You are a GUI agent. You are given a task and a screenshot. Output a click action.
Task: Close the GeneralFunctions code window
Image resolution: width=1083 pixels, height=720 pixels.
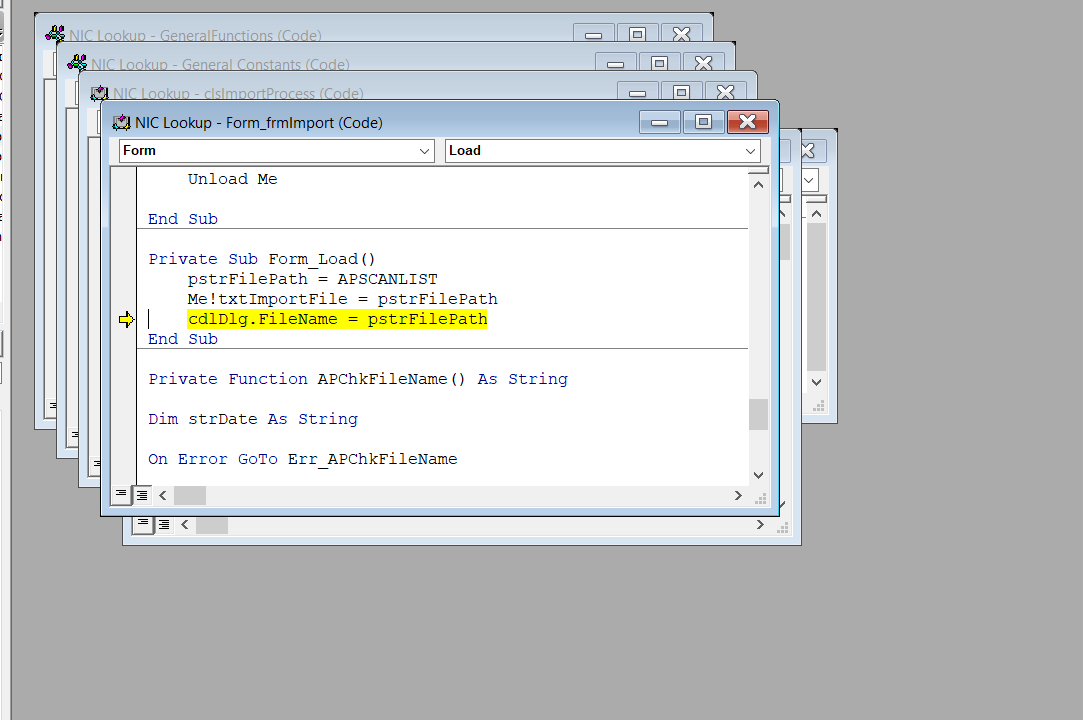[x=682, y=34]
